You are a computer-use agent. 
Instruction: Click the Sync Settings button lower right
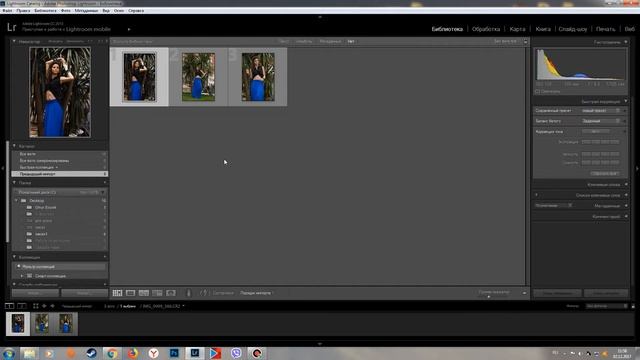pyautogui.click(x=606, y=293)
